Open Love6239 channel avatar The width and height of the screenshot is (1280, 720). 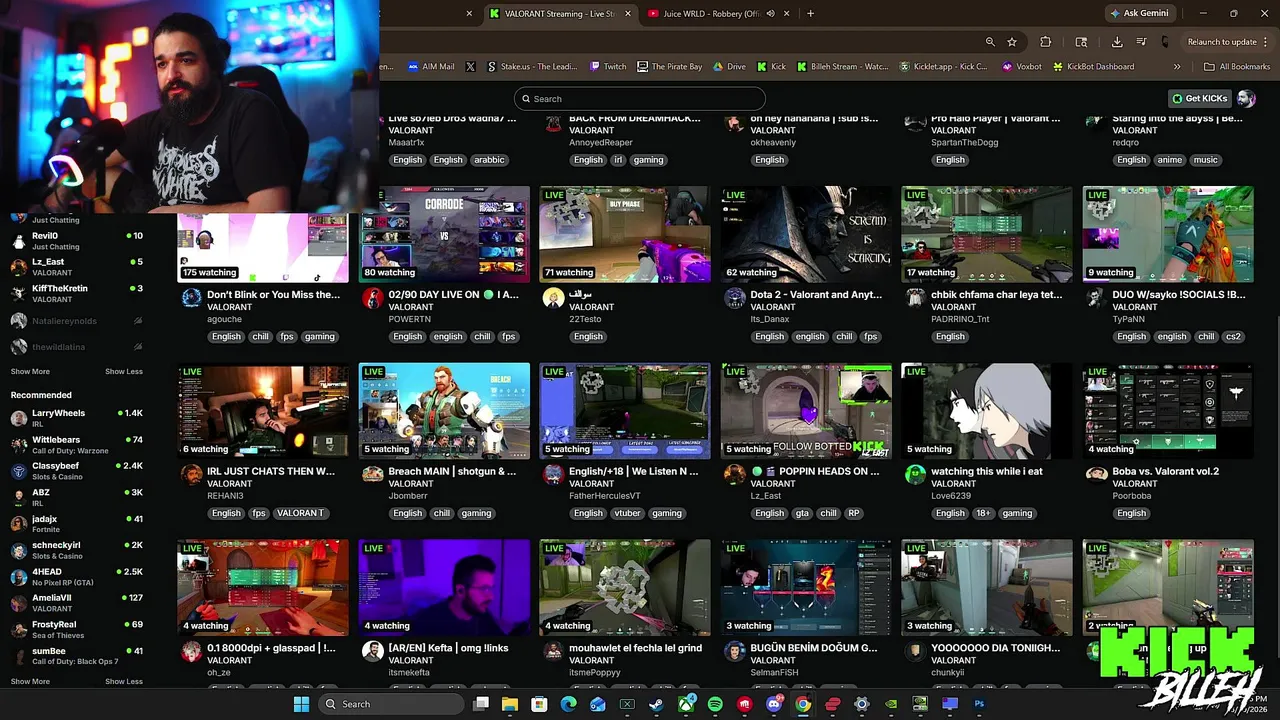click(915, 474)
